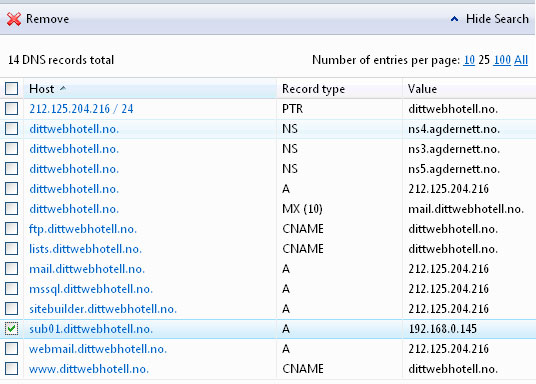Check the box for mail.dittwebhotell.no. A row
This screenshot has width=536, height=384.
12,269
